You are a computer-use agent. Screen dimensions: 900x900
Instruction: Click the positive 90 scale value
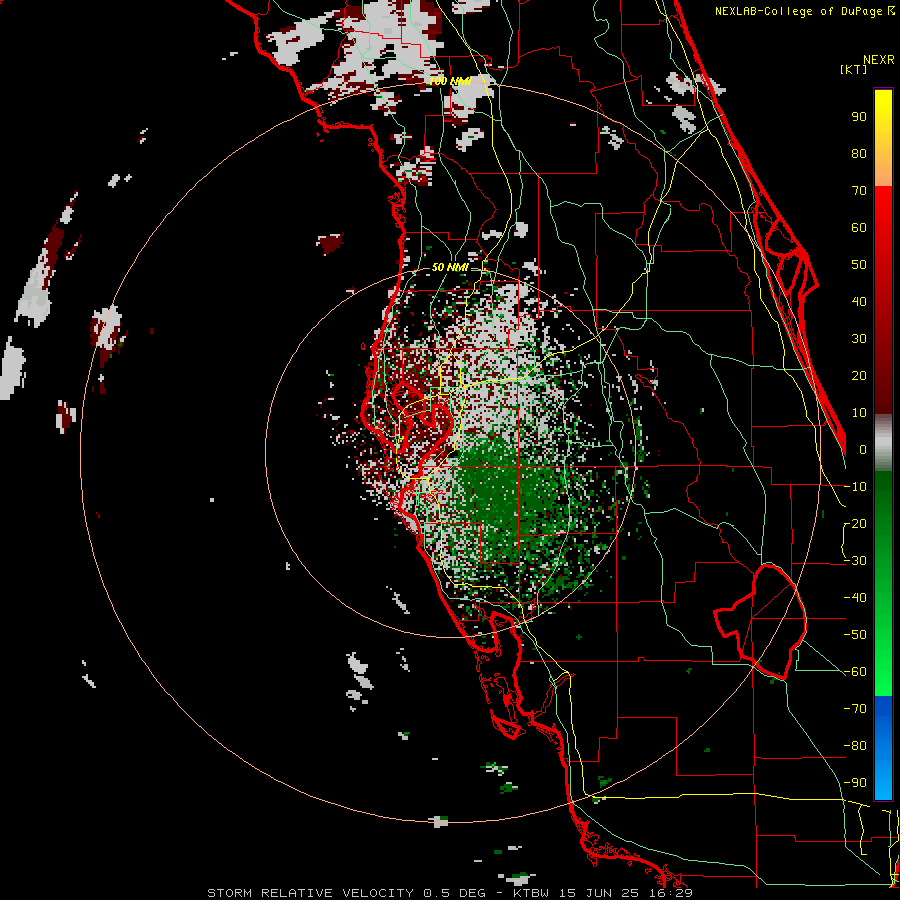point(859,117)
